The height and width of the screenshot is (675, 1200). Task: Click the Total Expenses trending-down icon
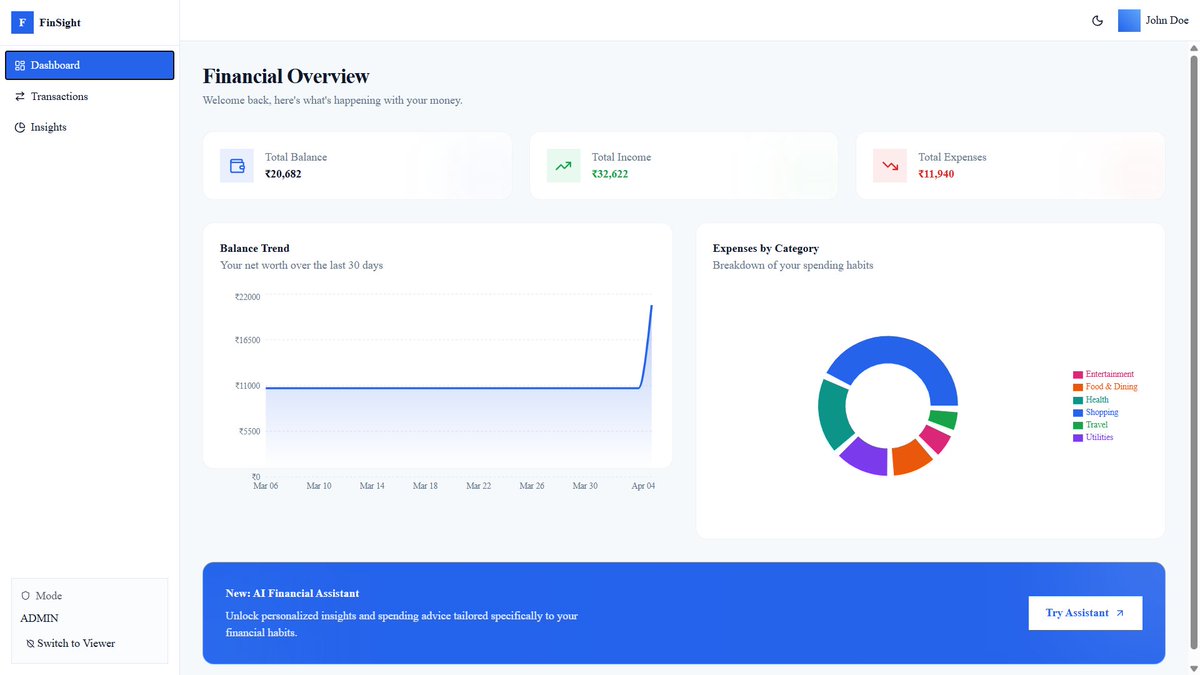[890, 166]
